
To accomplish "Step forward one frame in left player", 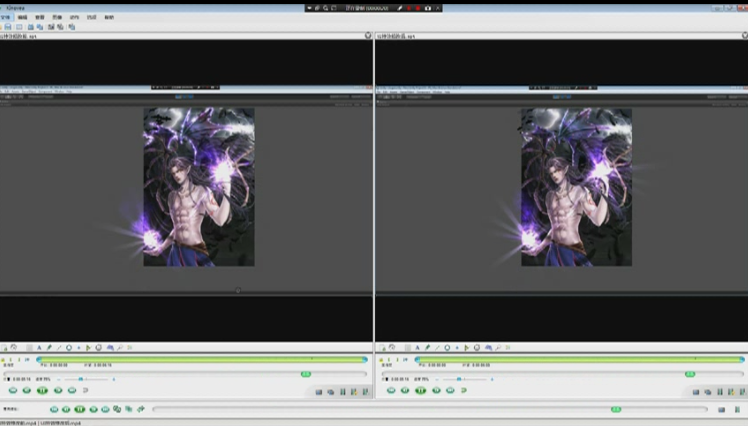I will [x=58, y=390].
